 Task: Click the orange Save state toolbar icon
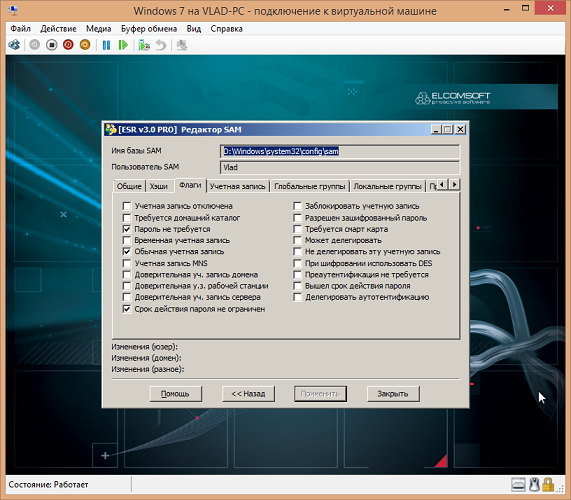85,45
